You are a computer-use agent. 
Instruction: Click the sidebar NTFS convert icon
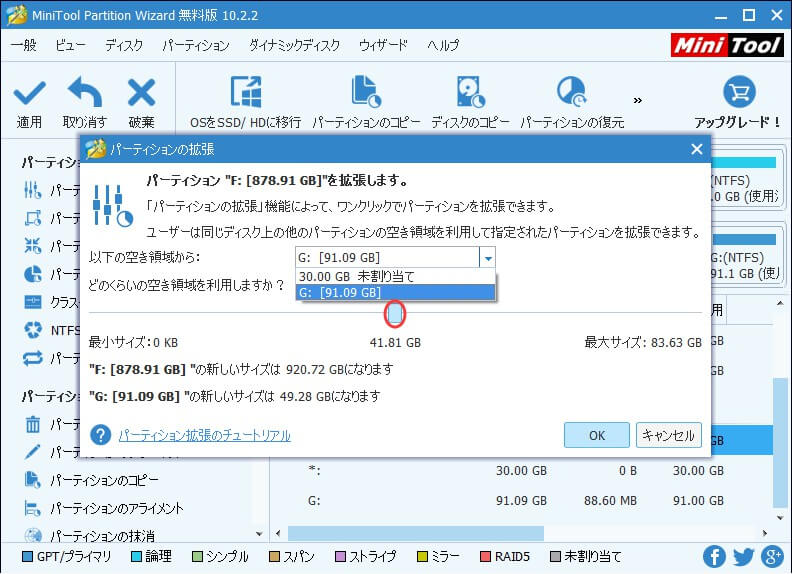(x=33, y=330)
